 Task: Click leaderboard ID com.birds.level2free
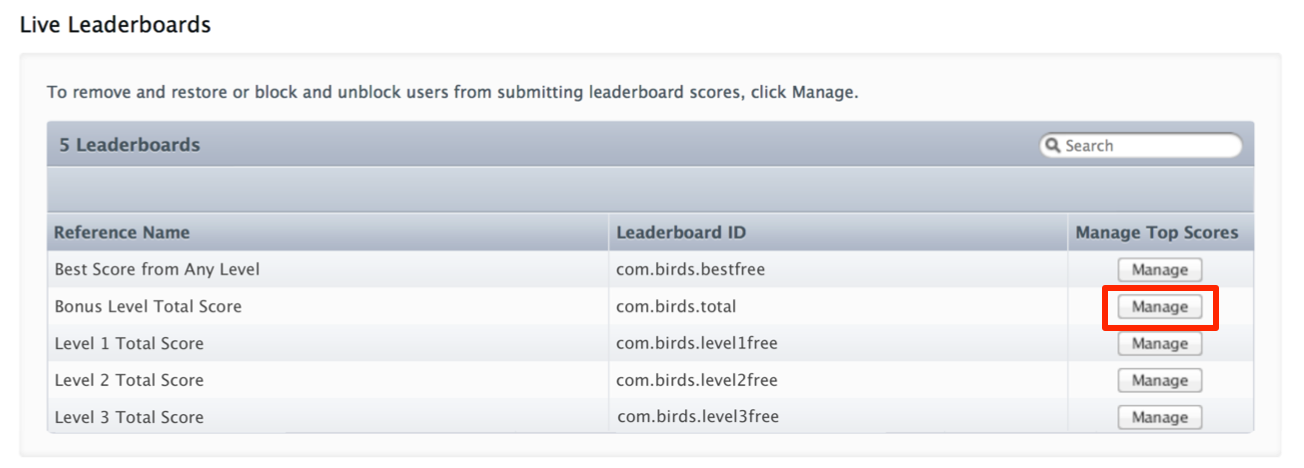(697, 381)
